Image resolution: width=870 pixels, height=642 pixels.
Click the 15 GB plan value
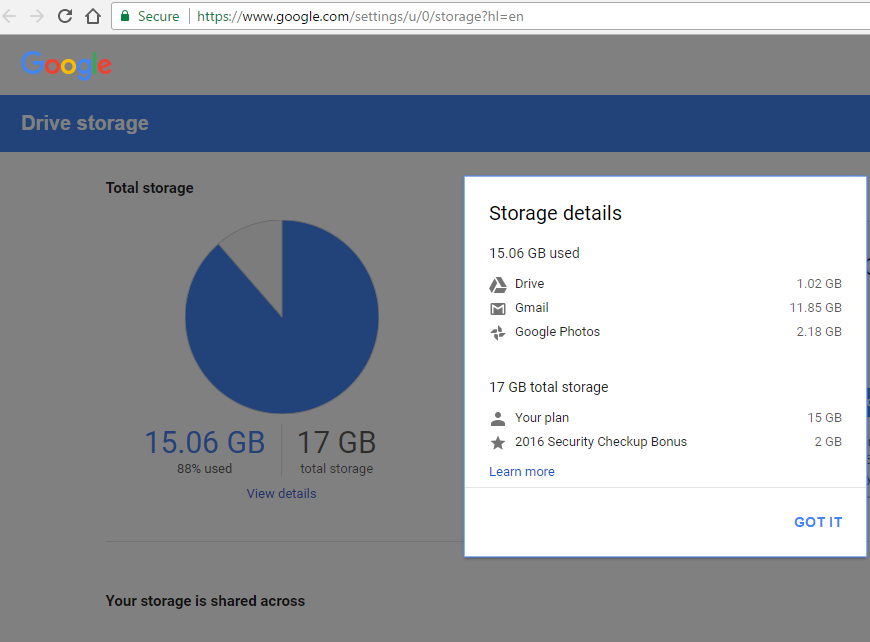coord(825,417)
